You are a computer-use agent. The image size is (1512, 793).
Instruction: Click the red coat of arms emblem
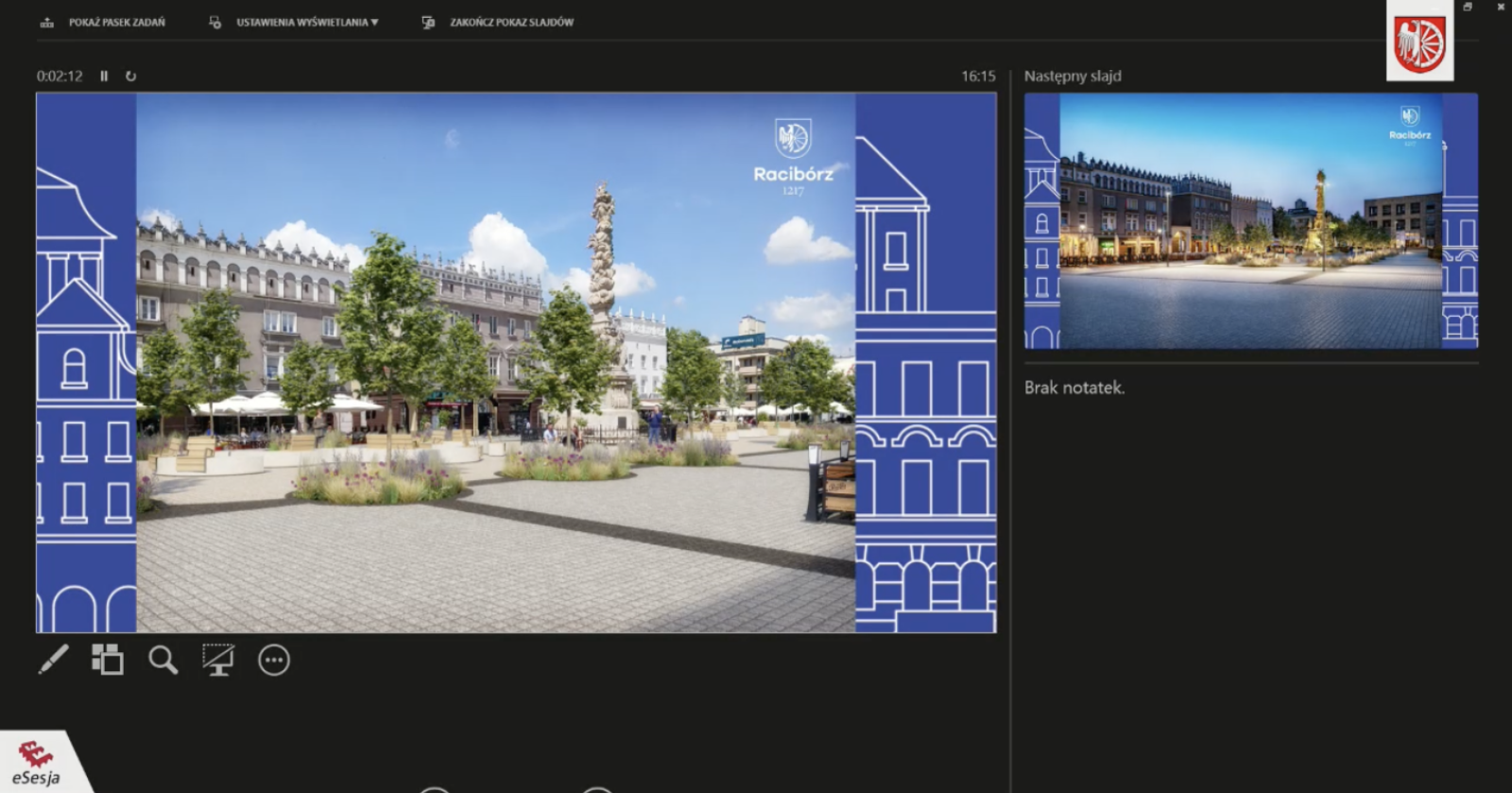coord(1419,43)
